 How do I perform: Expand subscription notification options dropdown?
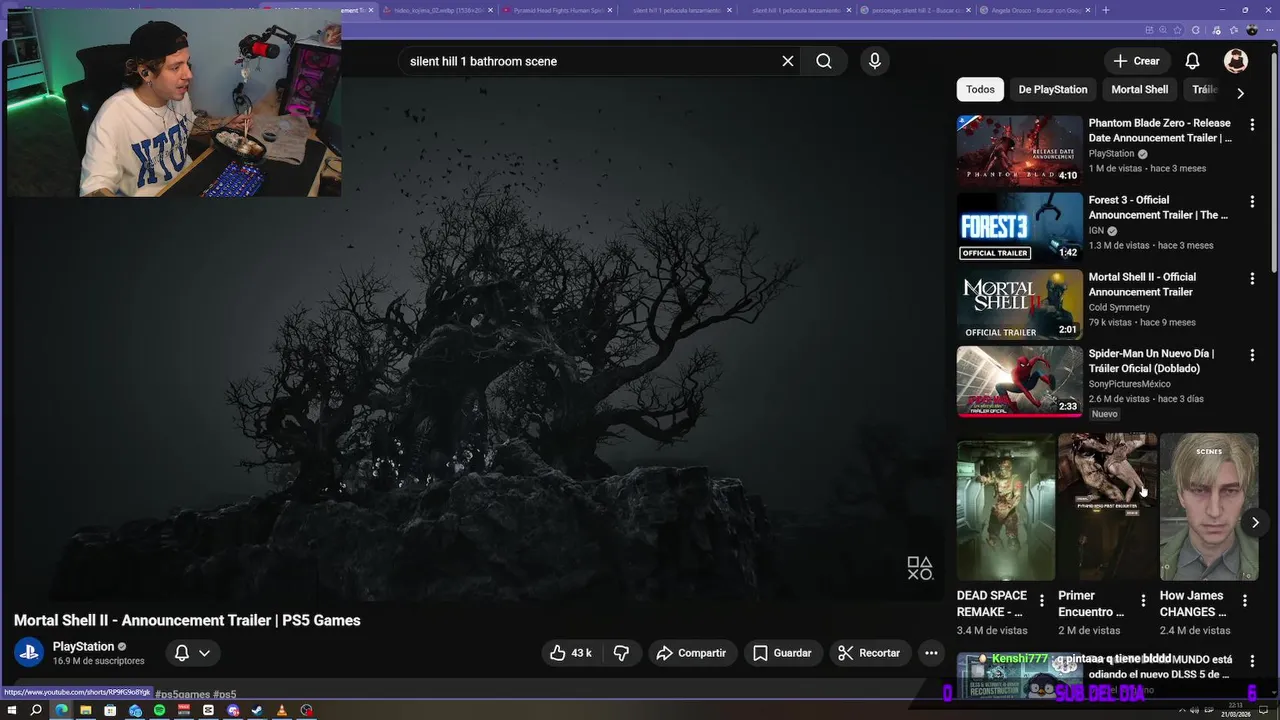204,653
